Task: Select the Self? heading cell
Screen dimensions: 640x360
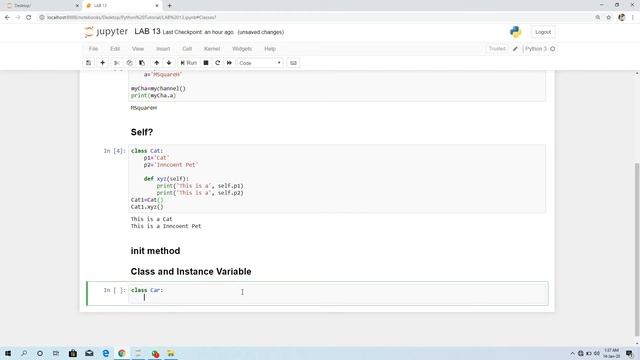Action: (142, 132)
